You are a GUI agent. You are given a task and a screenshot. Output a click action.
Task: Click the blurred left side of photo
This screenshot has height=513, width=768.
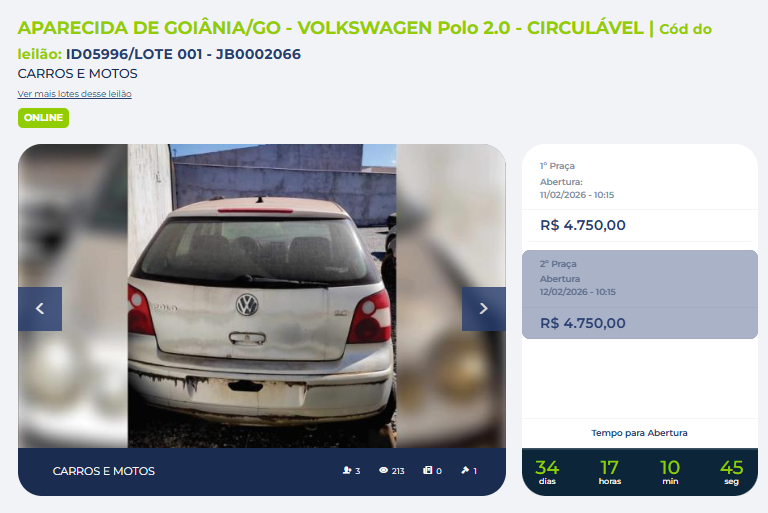(73, 296)
